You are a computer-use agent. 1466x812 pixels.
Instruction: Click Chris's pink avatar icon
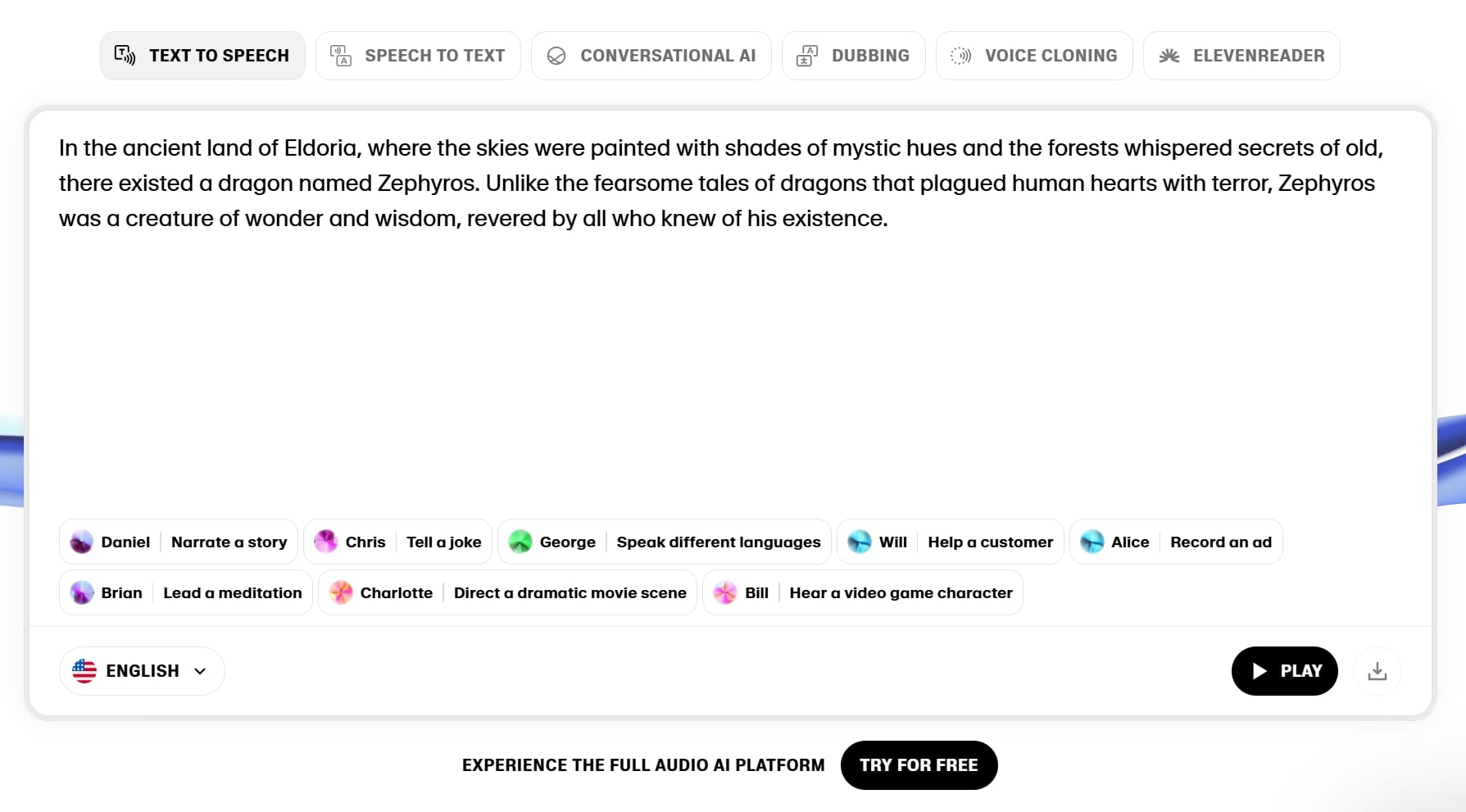coord(325,542)
